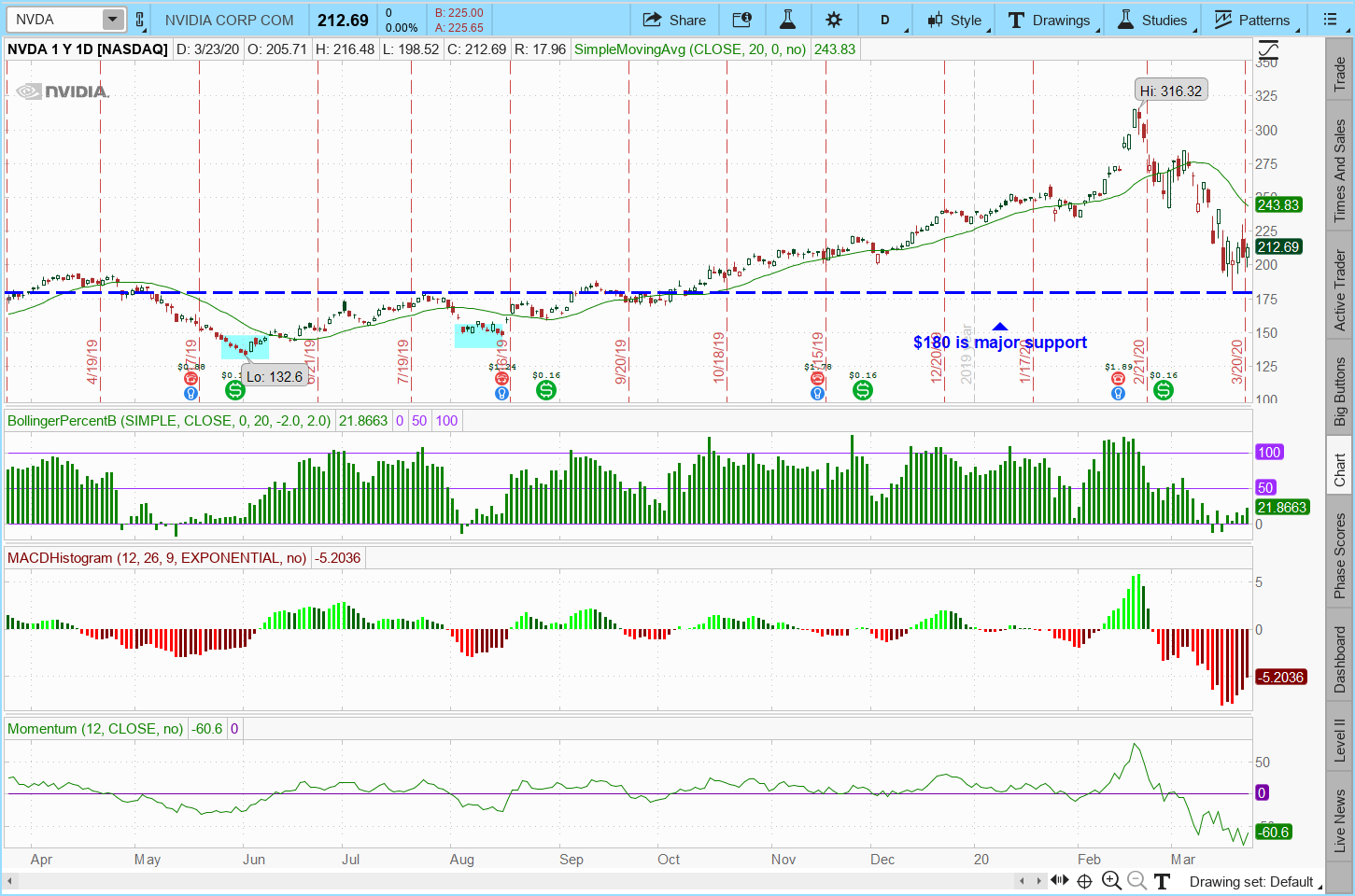The width and height of the screenshot is (1355, 896).
Task: Toggle the price-axis auto-scale icon
Action: [x=1267, y=50]
